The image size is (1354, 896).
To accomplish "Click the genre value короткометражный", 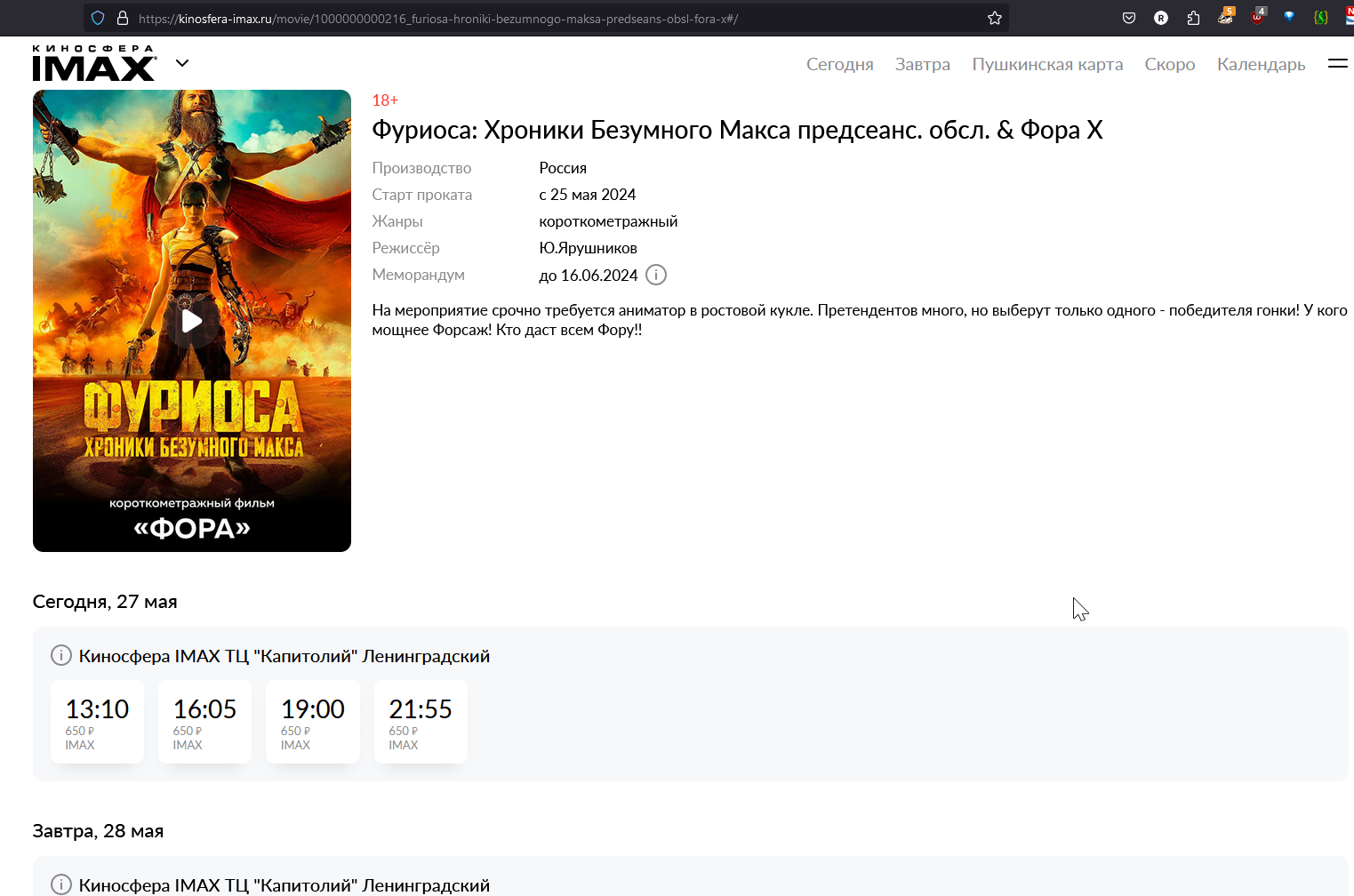I will pyautogui.click(x=608, y=221).
